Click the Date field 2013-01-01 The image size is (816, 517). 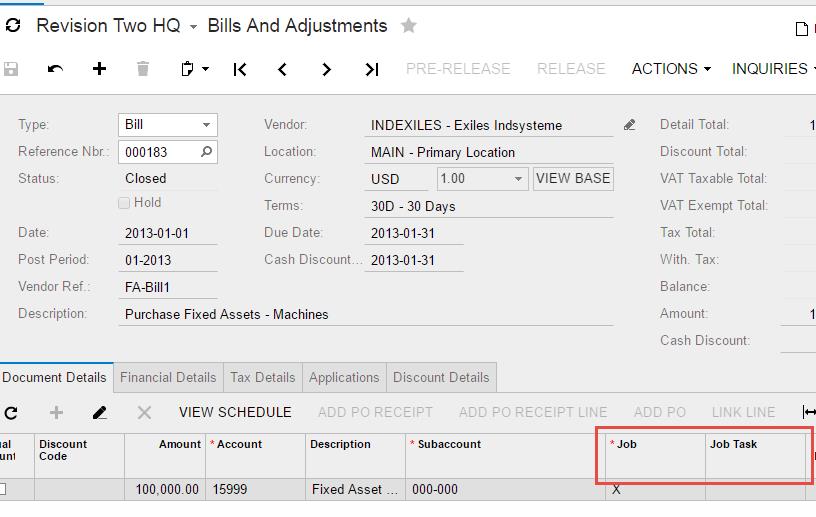[x=168, y=233]
